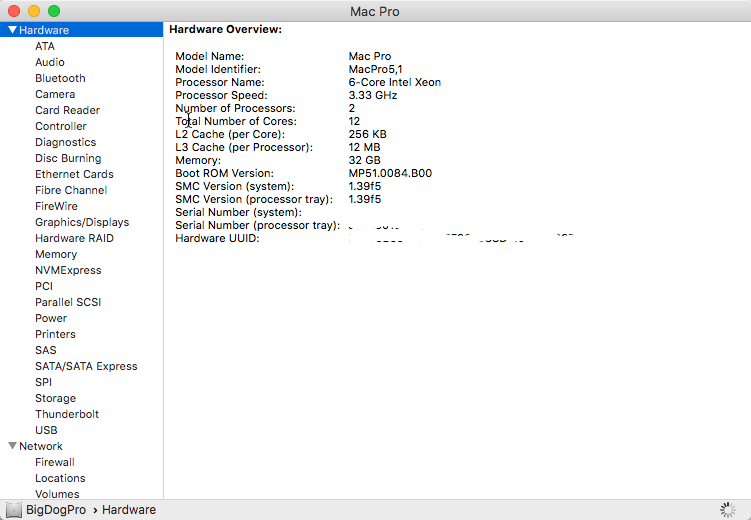Click the 6-Core Intel Xeon value

click(395, 82)
